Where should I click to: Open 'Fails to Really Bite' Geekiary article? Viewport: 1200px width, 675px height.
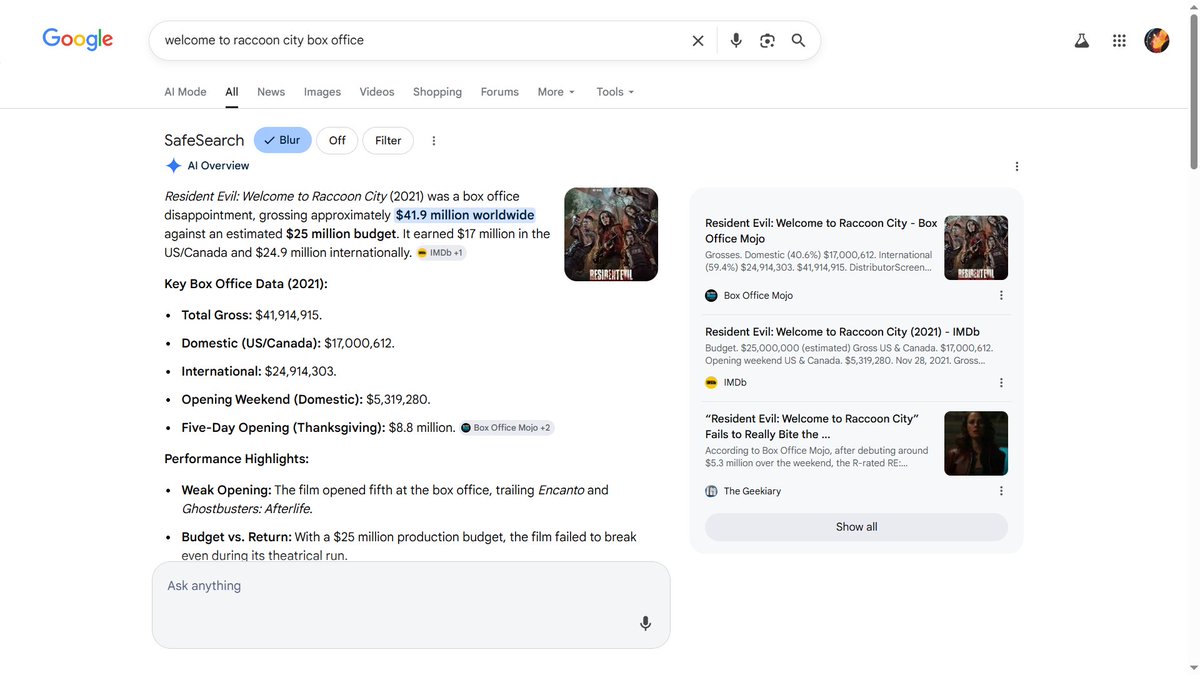[x=811, y=426]
